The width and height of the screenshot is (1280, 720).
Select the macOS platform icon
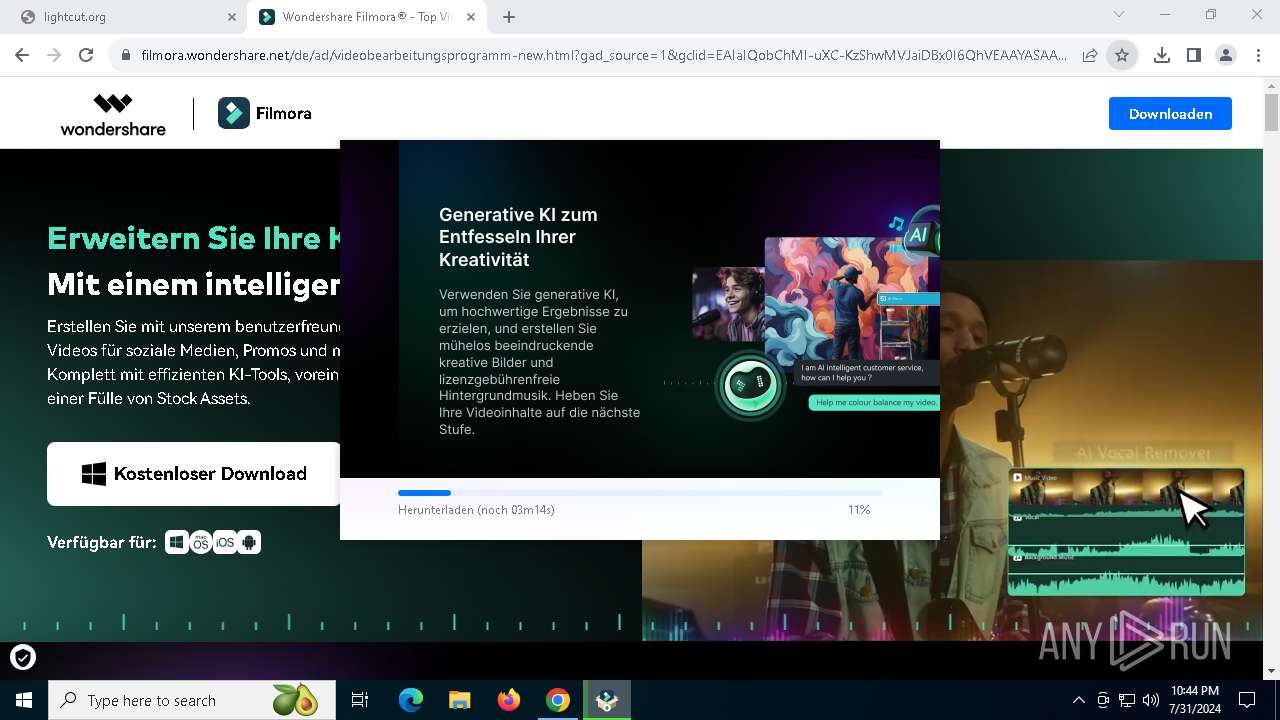(x=201, y=542)
